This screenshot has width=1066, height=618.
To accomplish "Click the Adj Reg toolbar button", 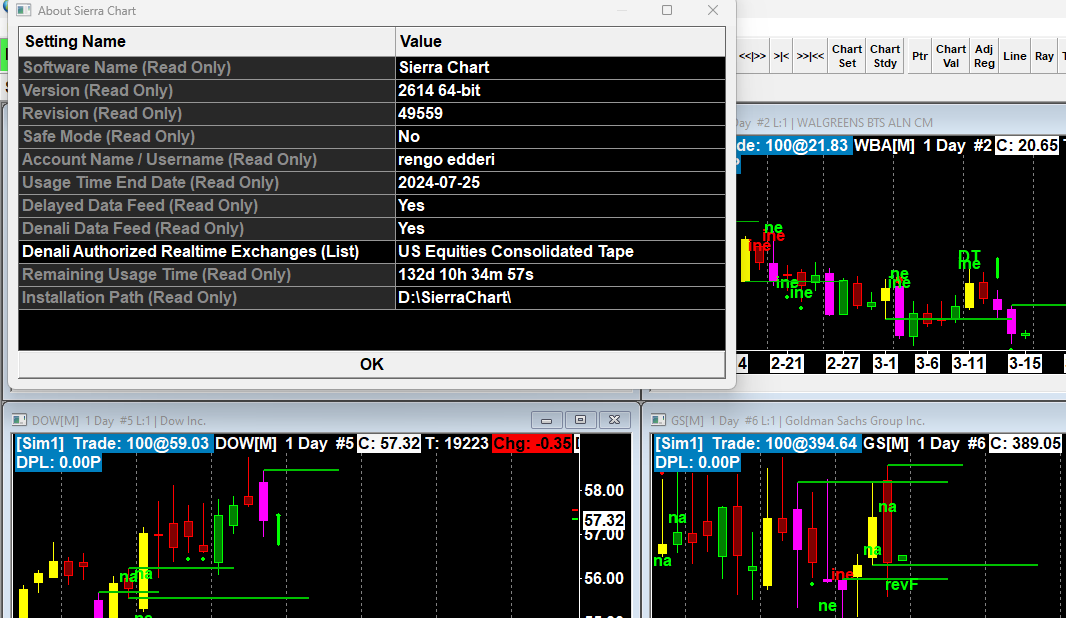I will pos(984,56).
